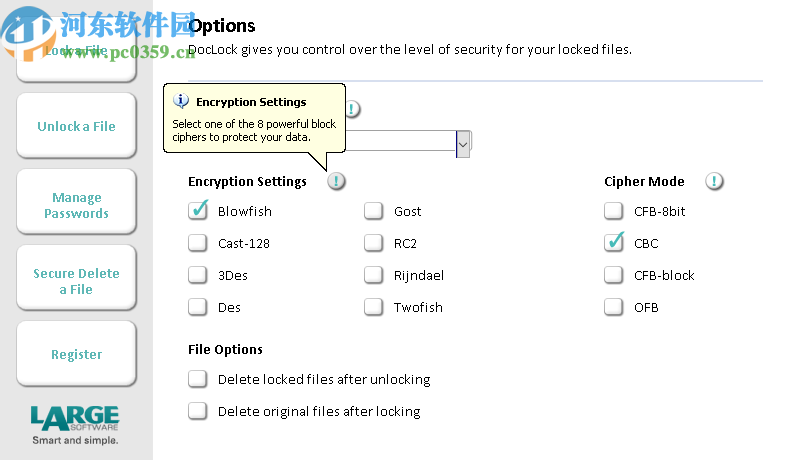Click info icon next to Encryption Settings
Screen dimensions: 796x460
click(x=337, y=181)
